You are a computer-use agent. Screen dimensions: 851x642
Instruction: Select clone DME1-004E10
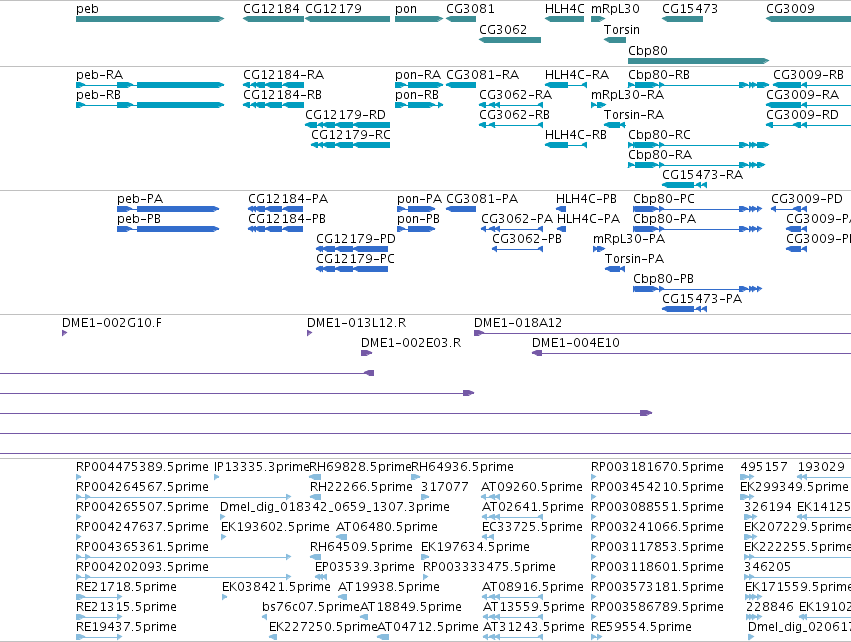click(x=576, y=343)
